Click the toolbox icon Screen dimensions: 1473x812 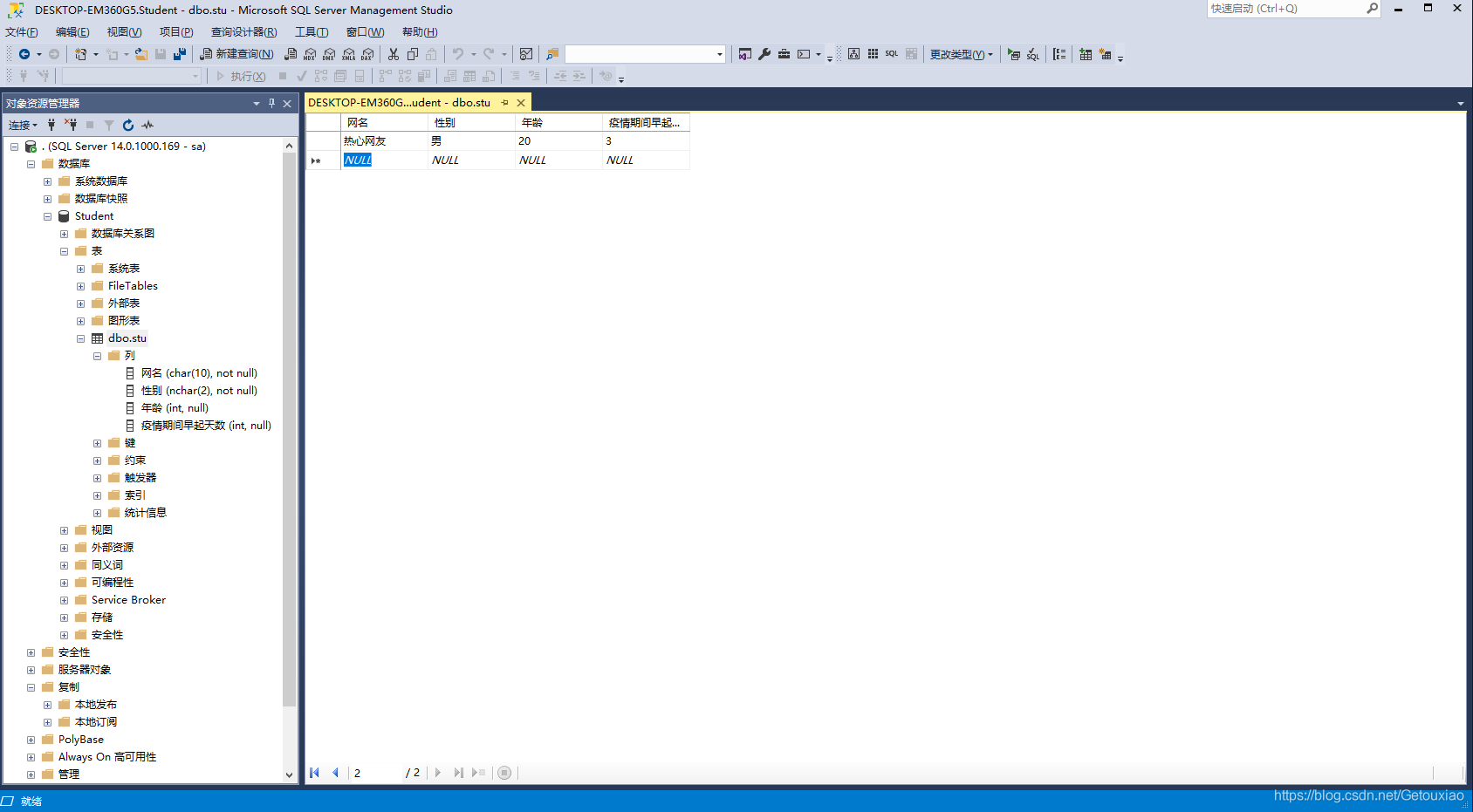[784, 54]
